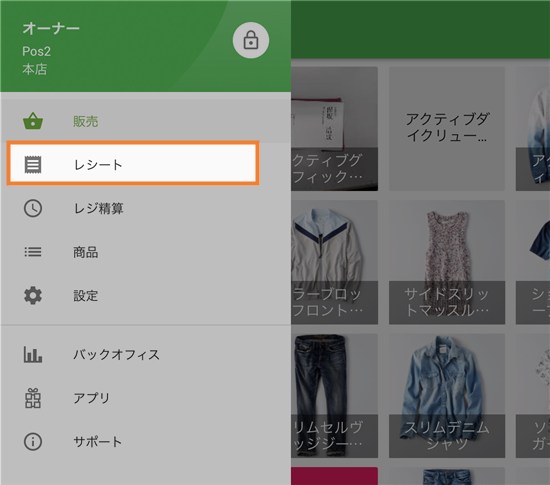Click the Pos2 label in the header
550x485 pixels.
[x=36, y=52]
